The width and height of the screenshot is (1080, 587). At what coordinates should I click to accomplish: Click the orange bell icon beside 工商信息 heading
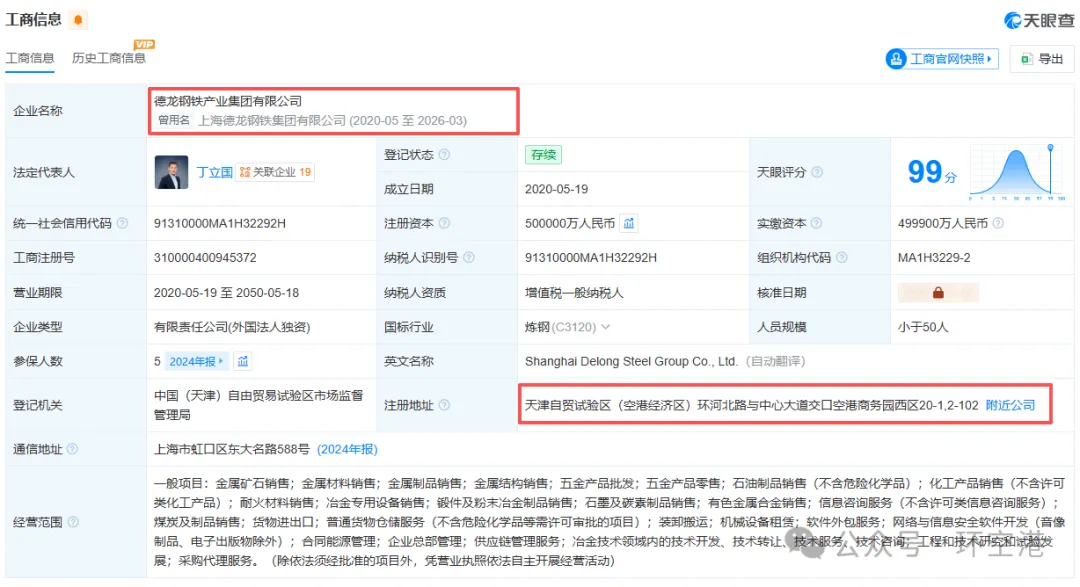point(78,20)
